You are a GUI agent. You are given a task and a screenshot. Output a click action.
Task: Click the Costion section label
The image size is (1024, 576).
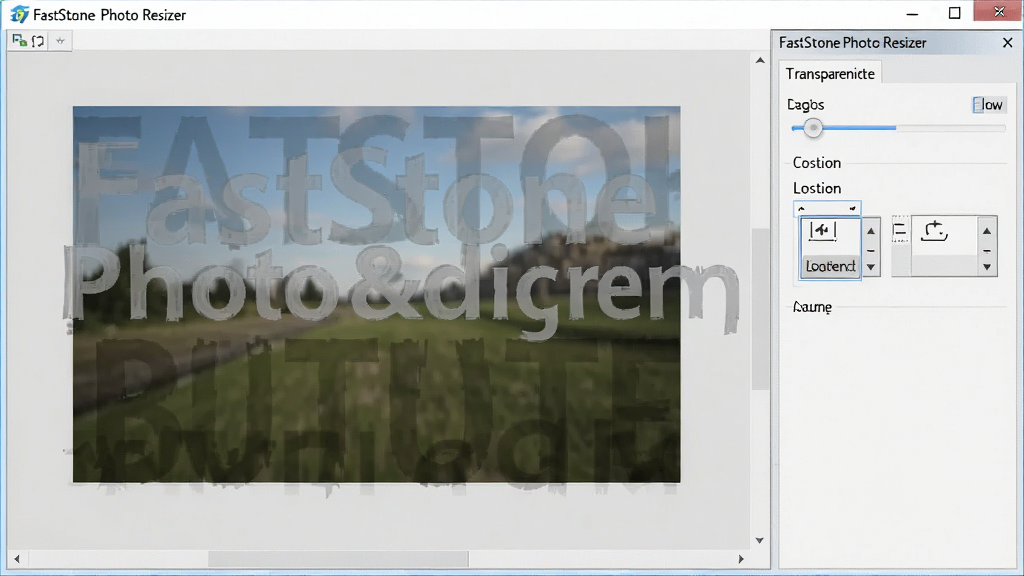click(816, 163)
